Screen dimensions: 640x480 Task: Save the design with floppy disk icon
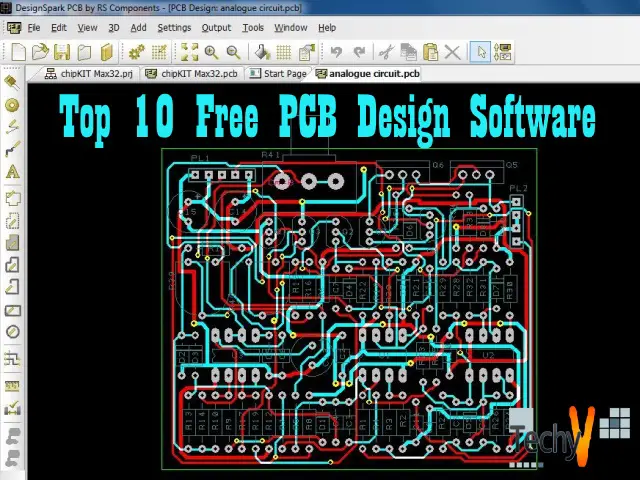click(62, 52)
